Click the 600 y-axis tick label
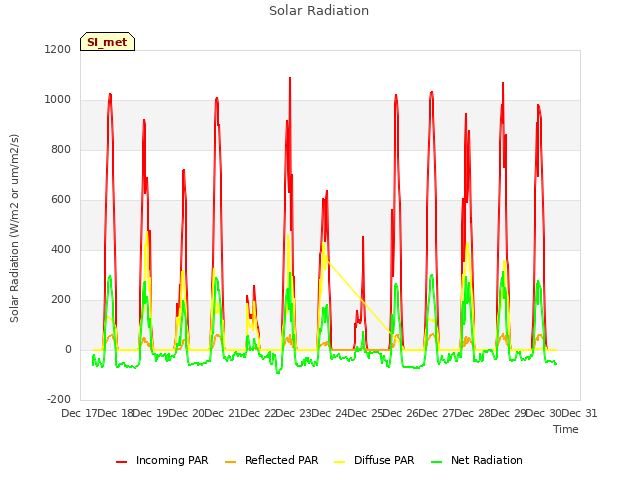 (61, 200)
